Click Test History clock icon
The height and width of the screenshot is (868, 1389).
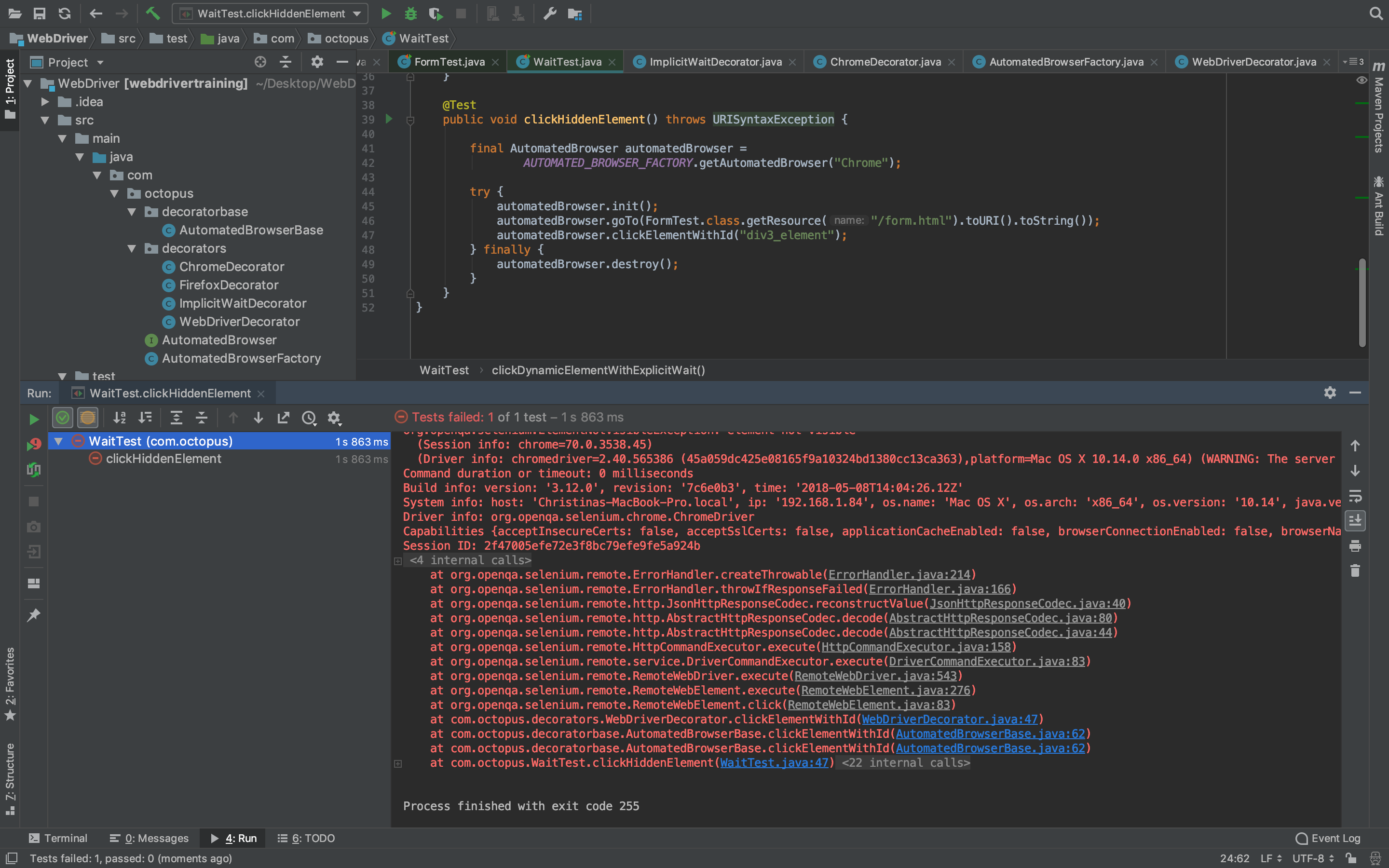pyautogui.click(x=309, y=418)
